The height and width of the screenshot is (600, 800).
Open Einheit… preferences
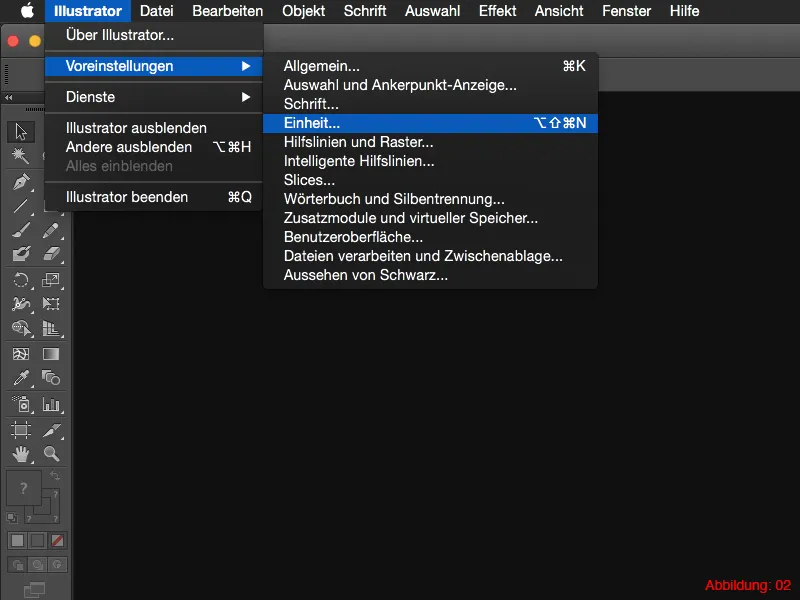point(430,123)
